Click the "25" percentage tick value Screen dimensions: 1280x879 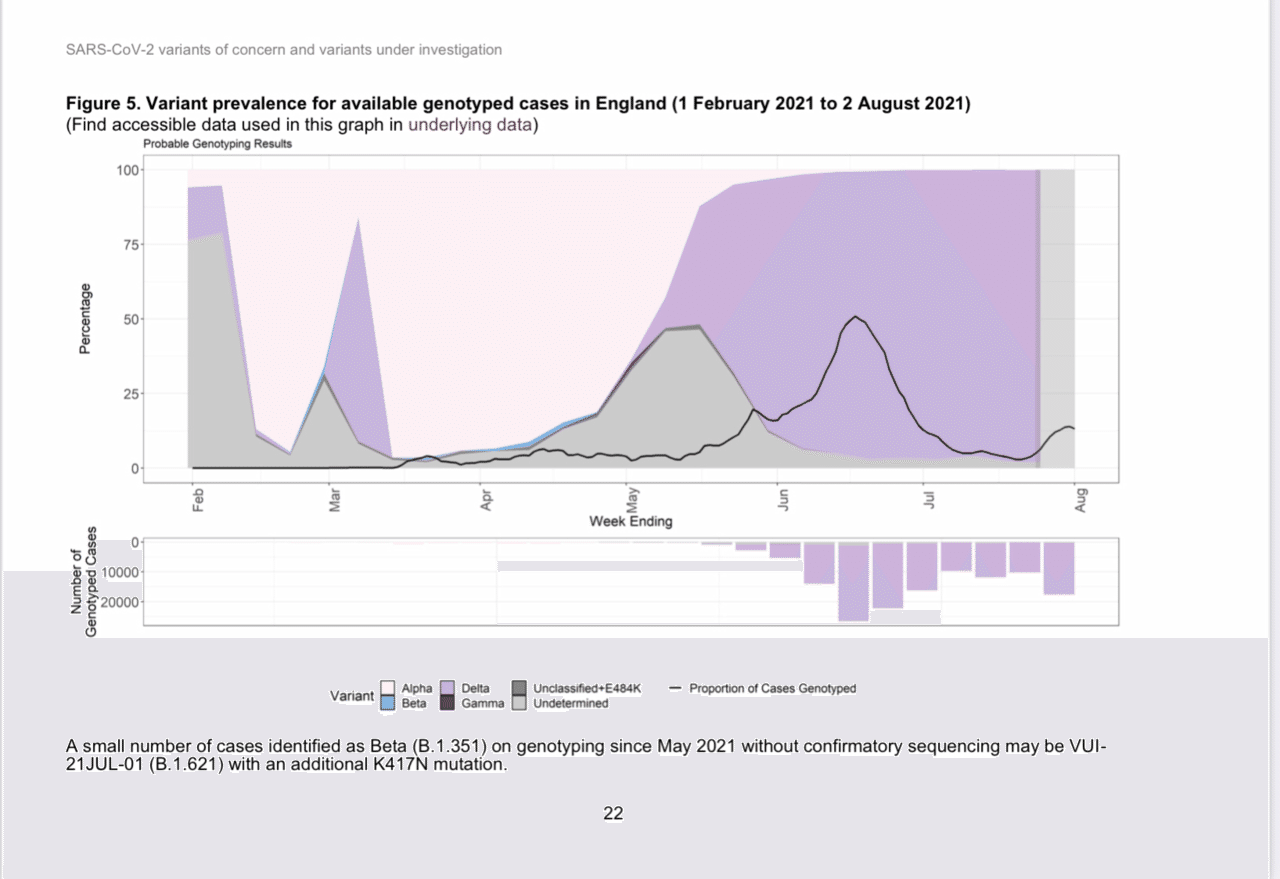(131, 394)
